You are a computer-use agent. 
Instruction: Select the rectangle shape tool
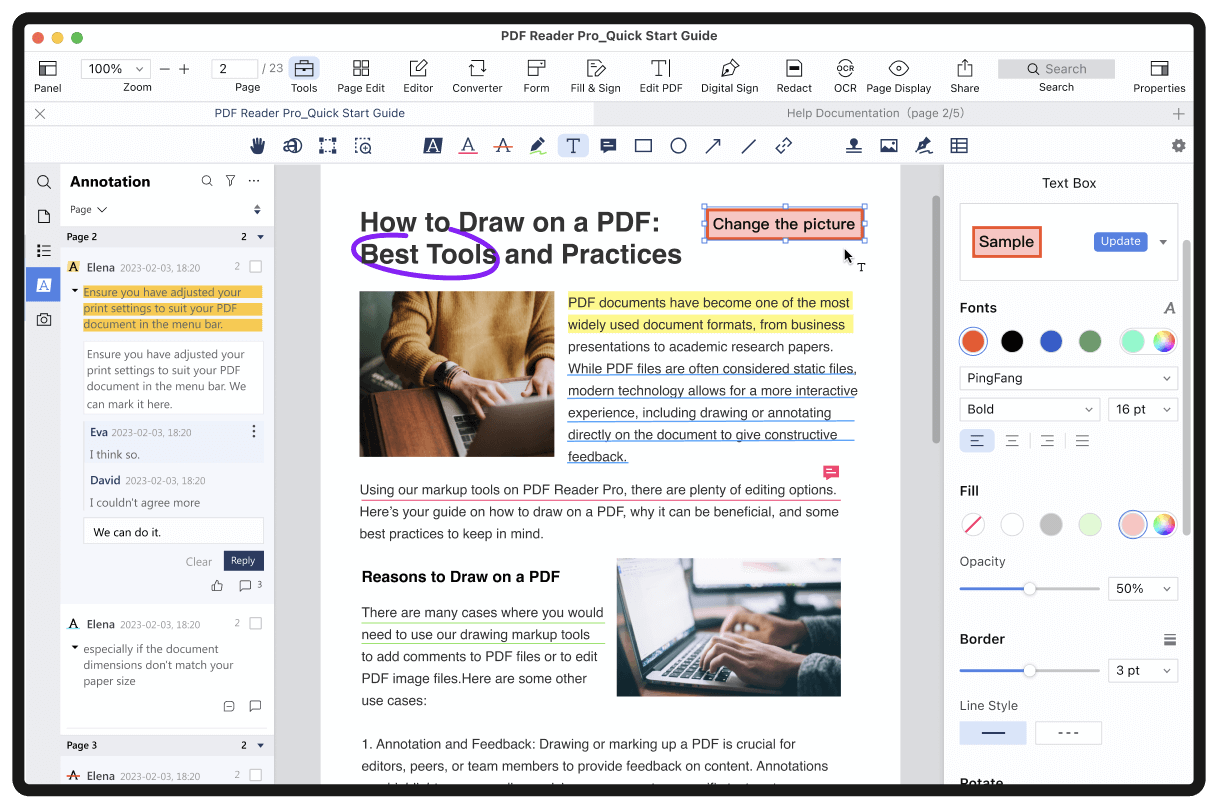[x=643, y=146]
